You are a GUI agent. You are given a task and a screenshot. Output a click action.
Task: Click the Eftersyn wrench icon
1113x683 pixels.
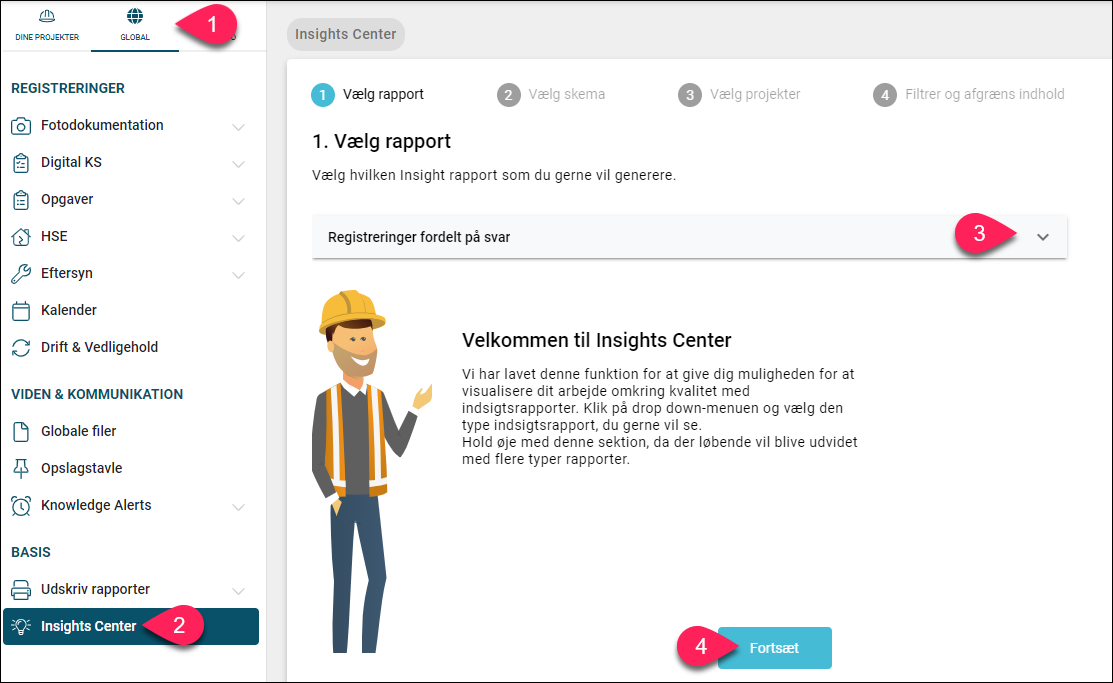click(21, 273)
